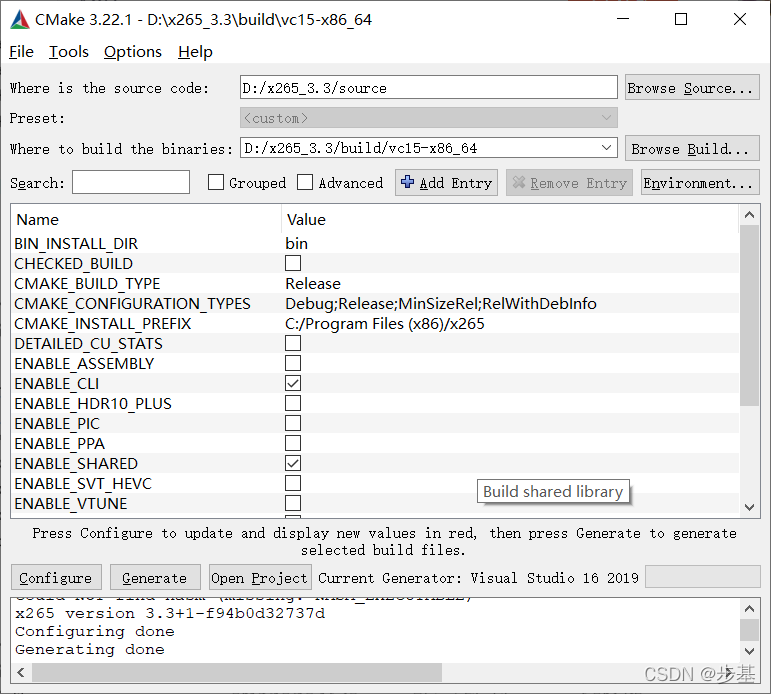771x694 pixels.
Task: Click the 'Generating done' log line
Action: [90, 650]
